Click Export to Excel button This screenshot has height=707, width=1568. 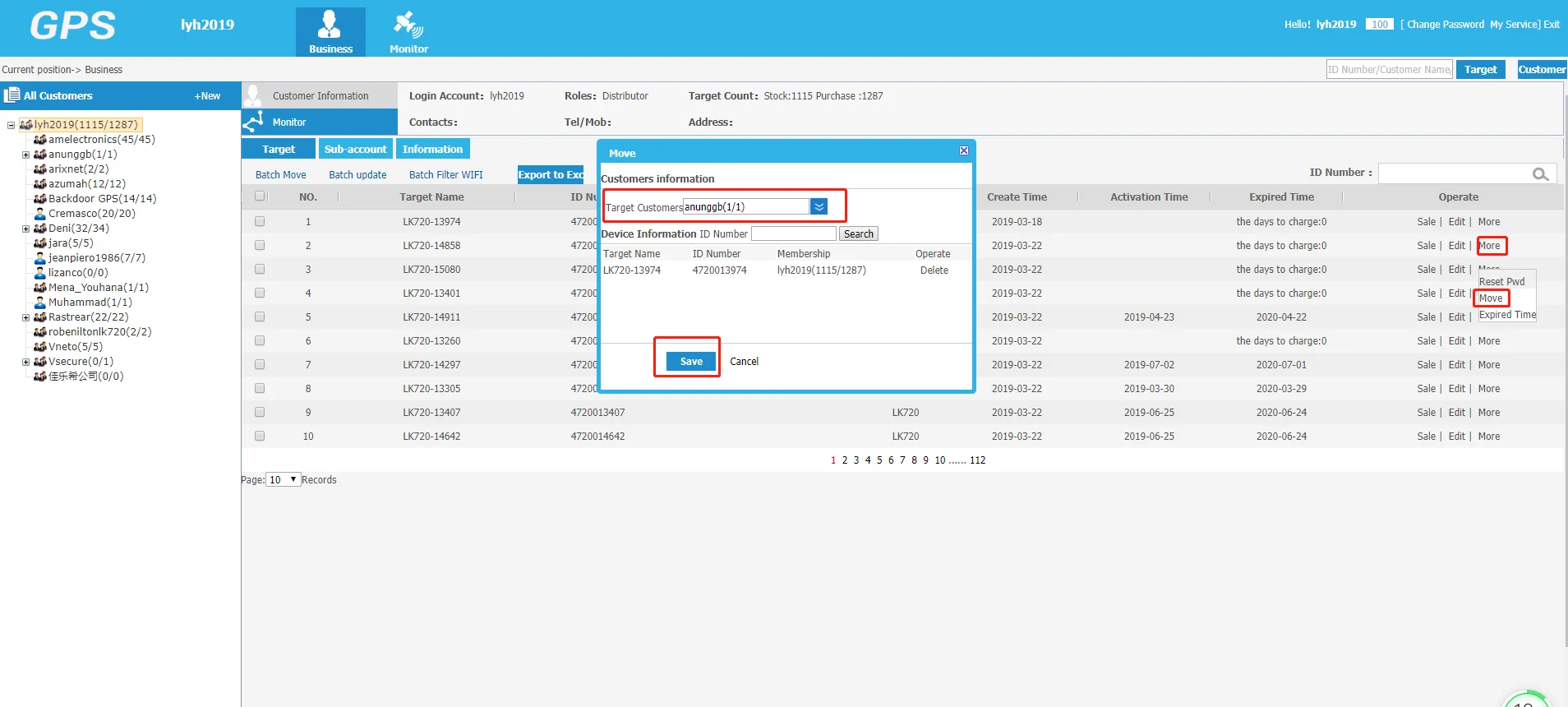point(551,174)
